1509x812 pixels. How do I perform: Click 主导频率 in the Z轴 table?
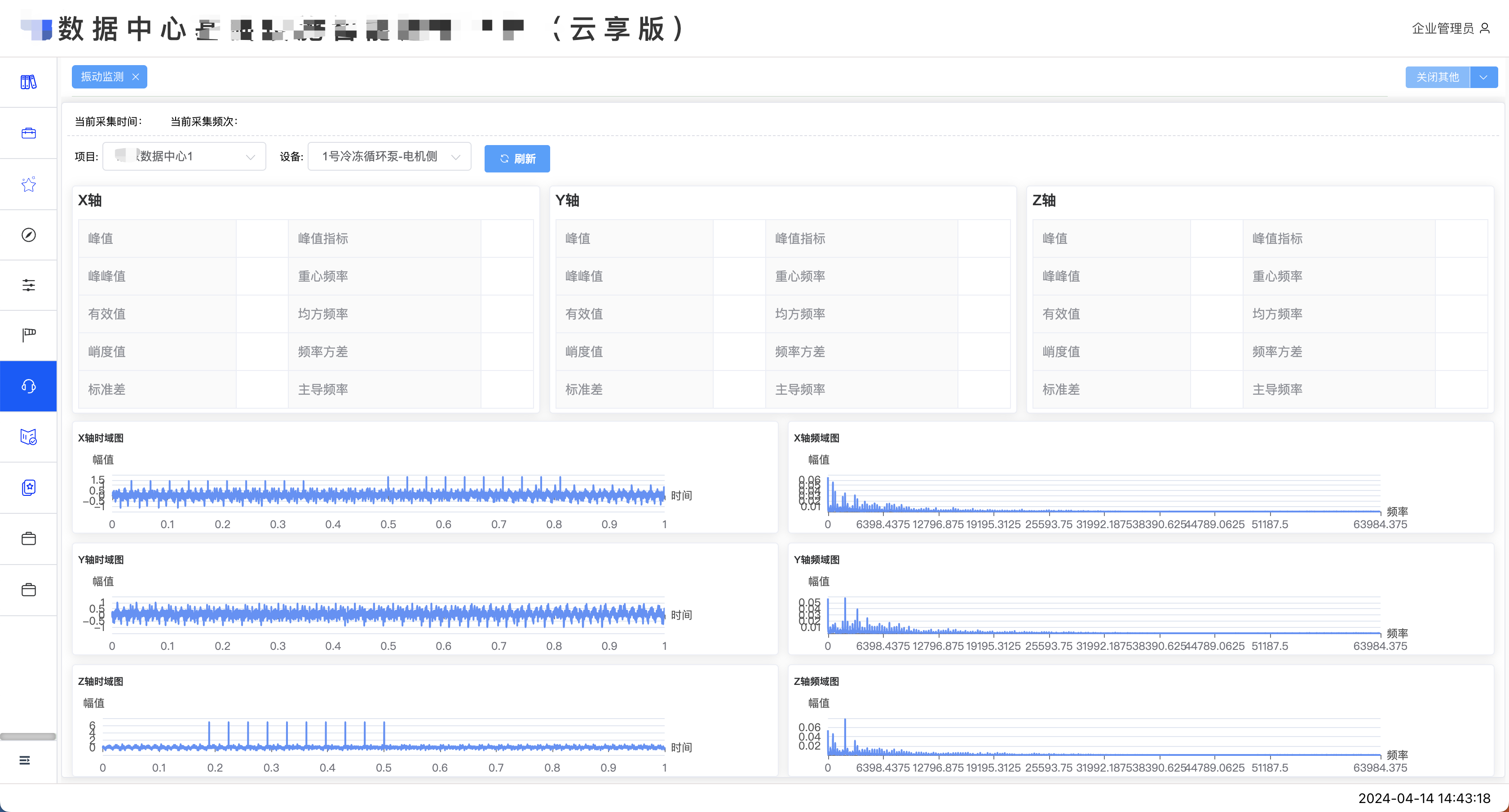(x=1277, y=389)
